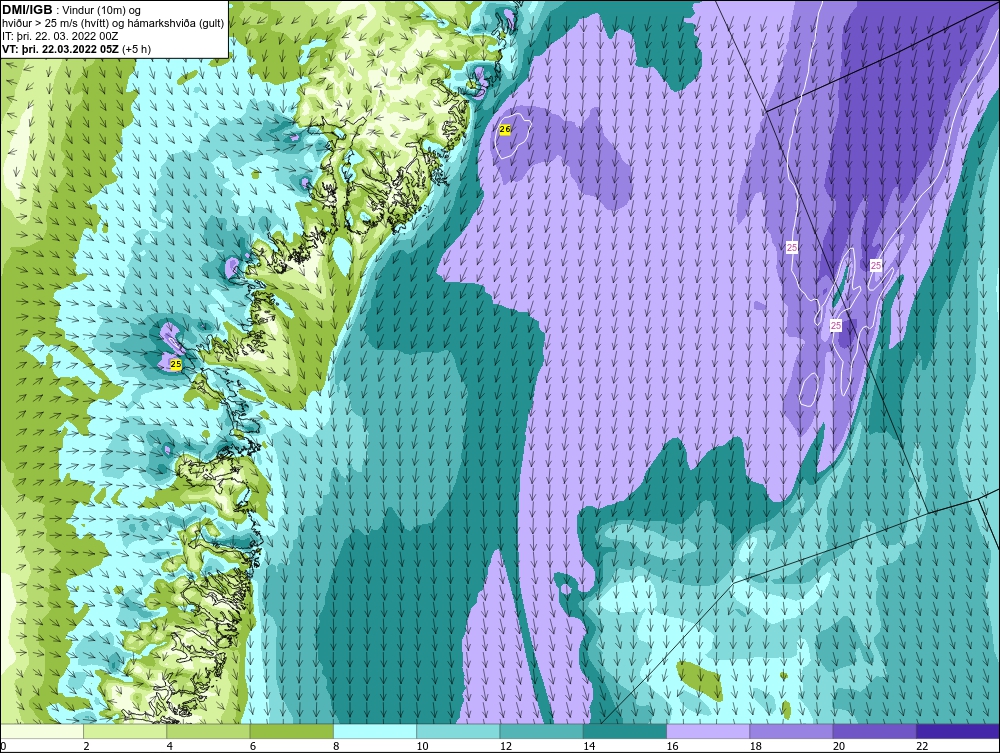Click the "IT: þri. 22. 03. 2022 00Z" line
Screen dimensions: 1000x753
coord(60,36)
